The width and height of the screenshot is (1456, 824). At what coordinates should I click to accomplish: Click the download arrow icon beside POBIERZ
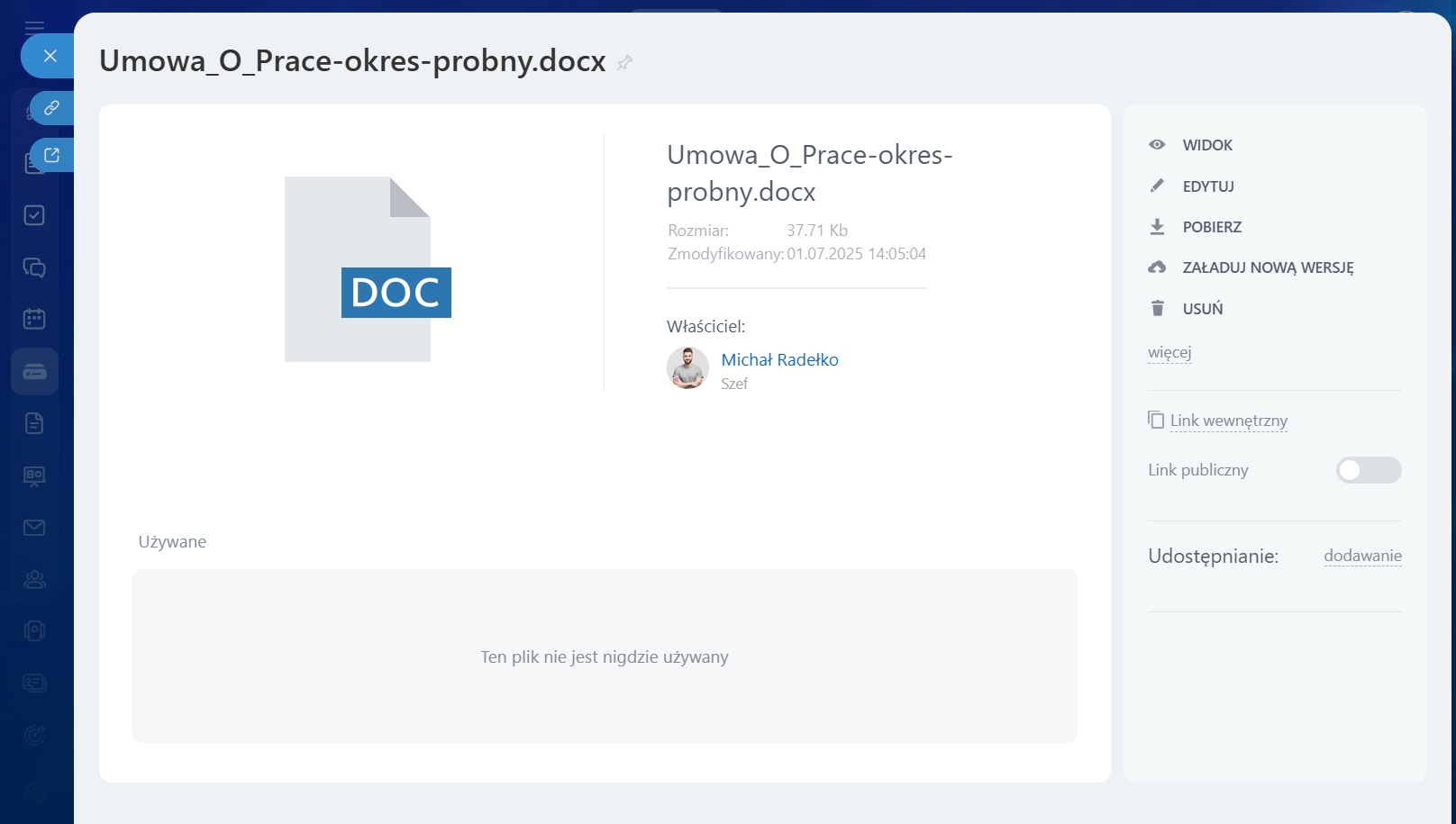point(1157,227)
